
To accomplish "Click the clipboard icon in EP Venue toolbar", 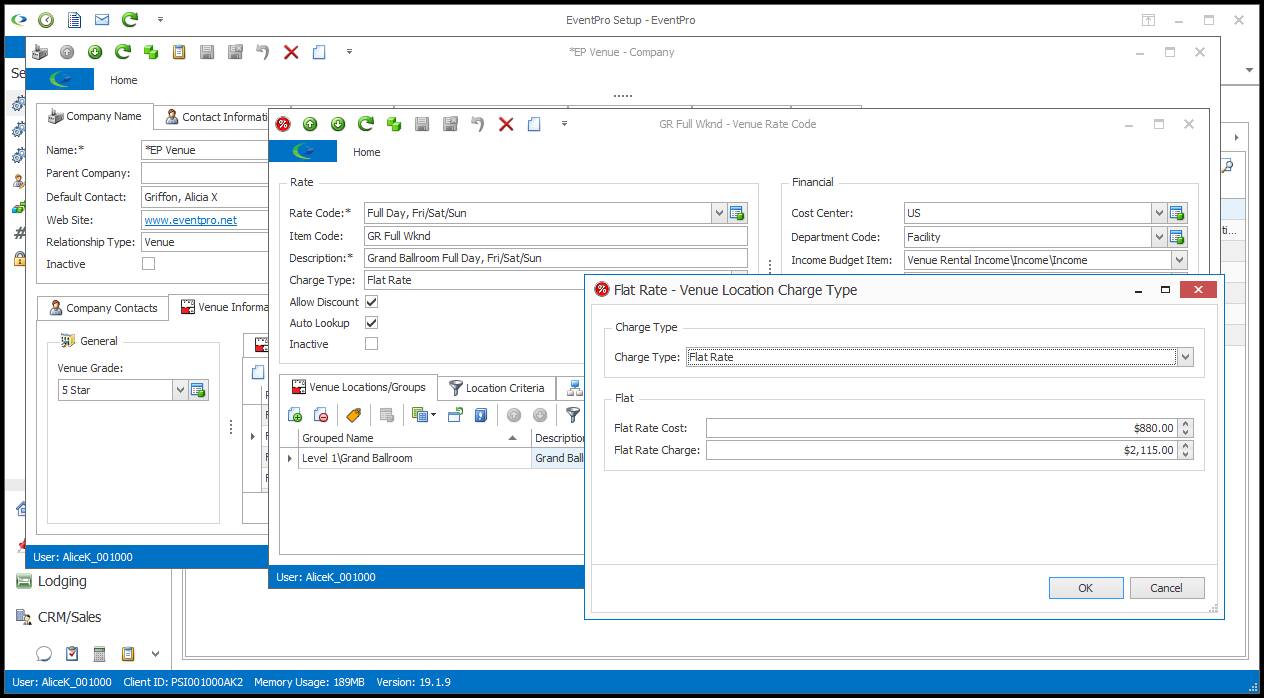I will (179, 52).
